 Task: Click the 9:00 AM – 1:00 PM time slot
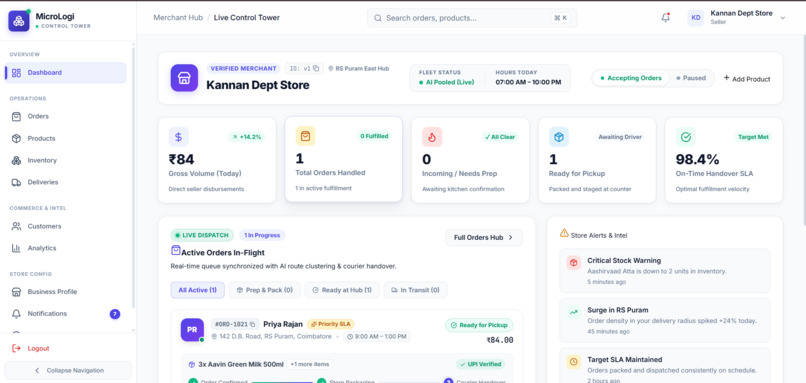[377, 337]
